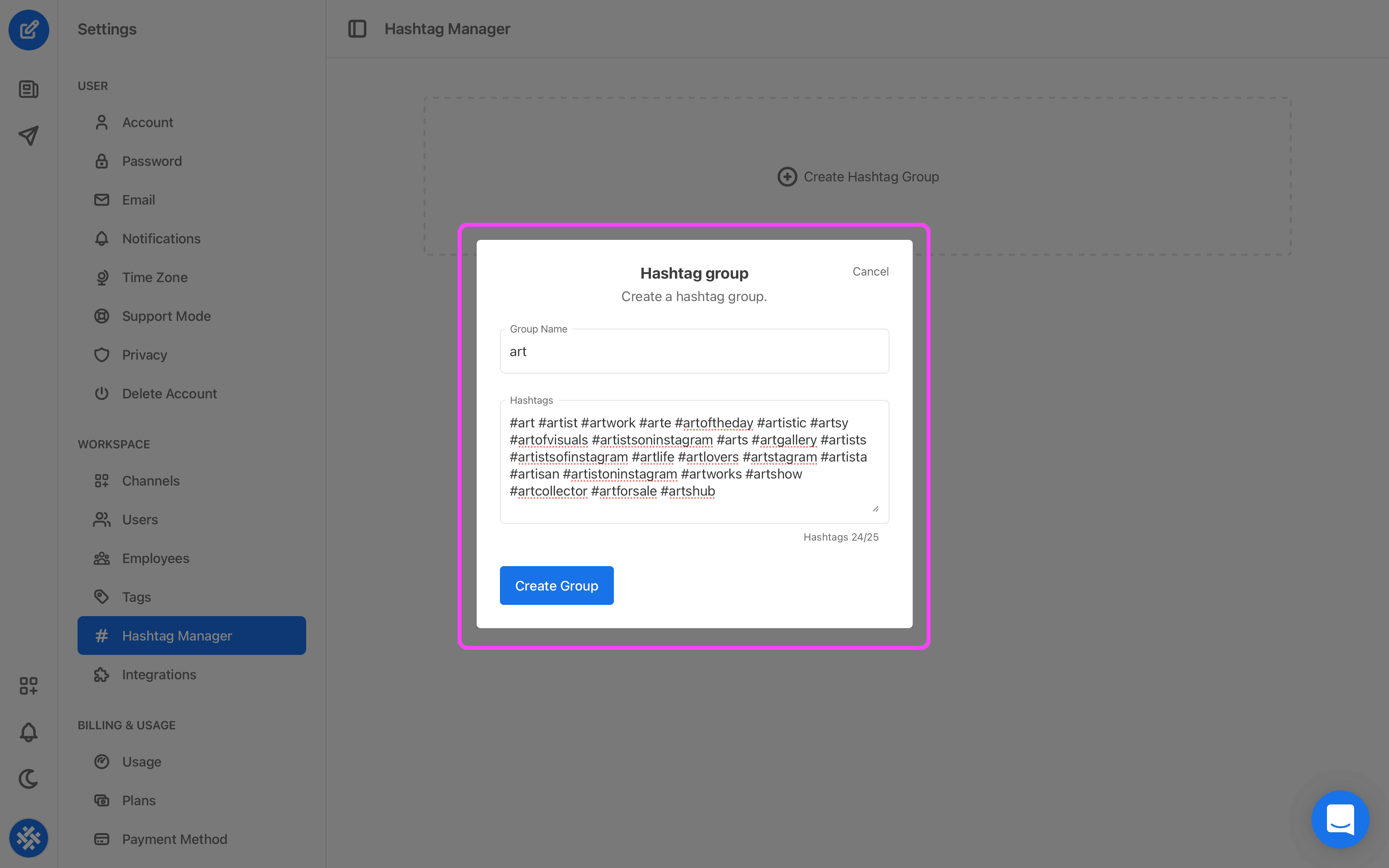This screenshot has height=868, width=1389.
Task: Select the blue compose new post icon
Action: [29, 30]
